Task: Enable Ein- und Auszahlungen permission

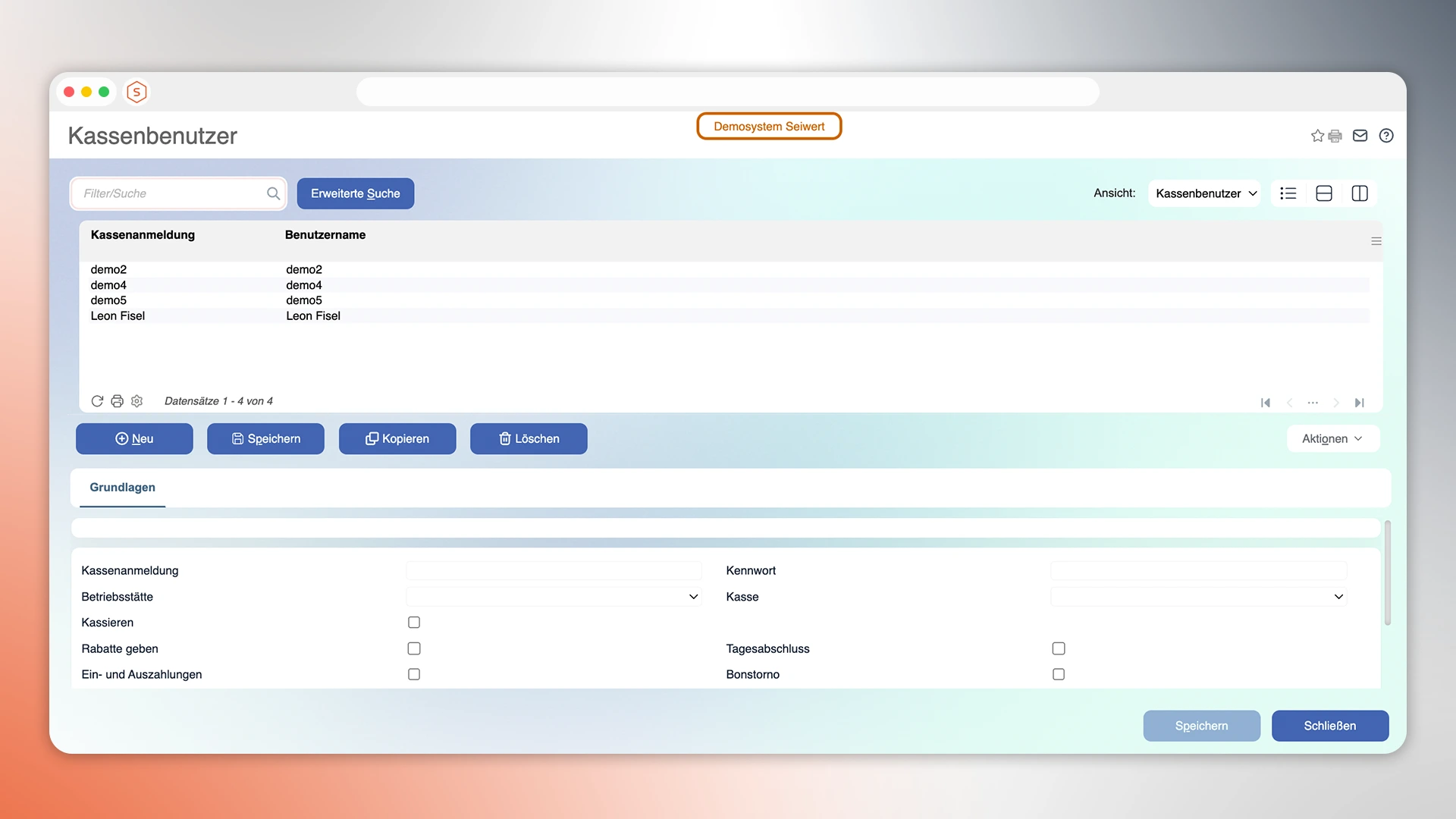Action: pyautogui.click(x=413, y=674)
